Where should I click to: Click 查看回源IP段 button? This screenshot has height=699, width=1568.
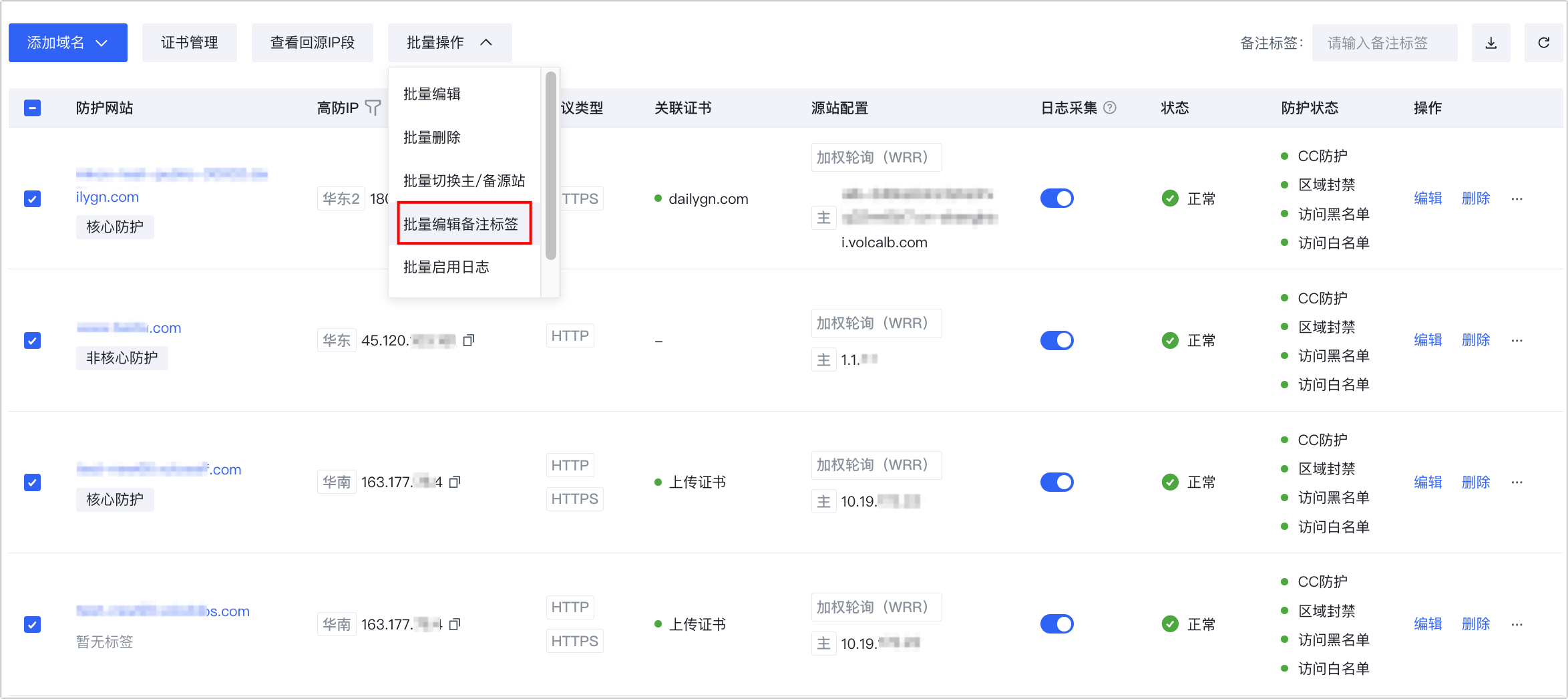coord(313,43)
